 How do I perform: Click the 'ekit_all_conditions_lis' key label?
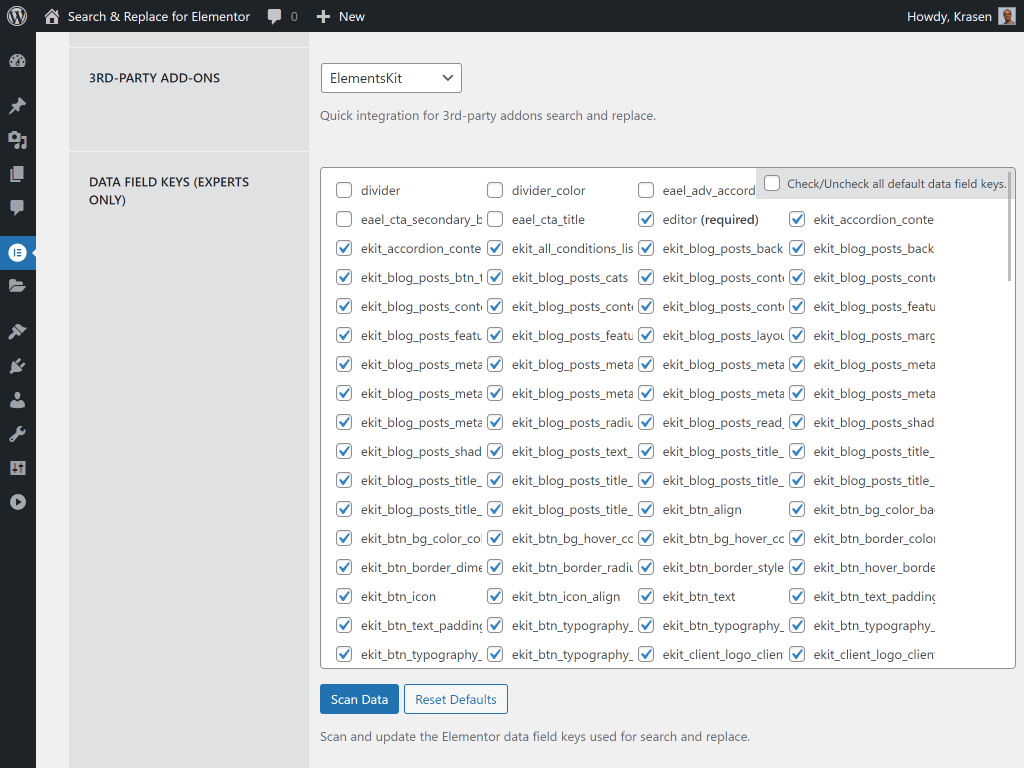572,248
